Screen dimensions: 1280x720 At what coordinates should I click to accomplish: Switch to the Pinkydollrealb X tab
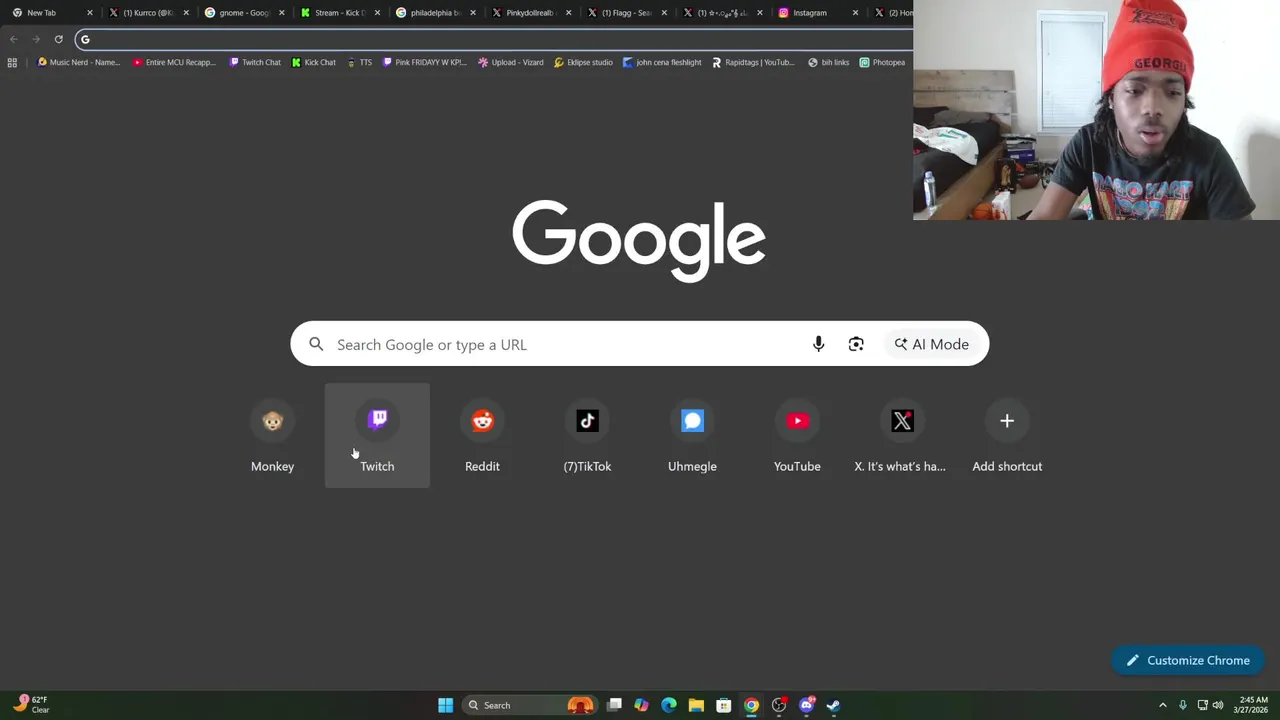(x=530, y=13)
